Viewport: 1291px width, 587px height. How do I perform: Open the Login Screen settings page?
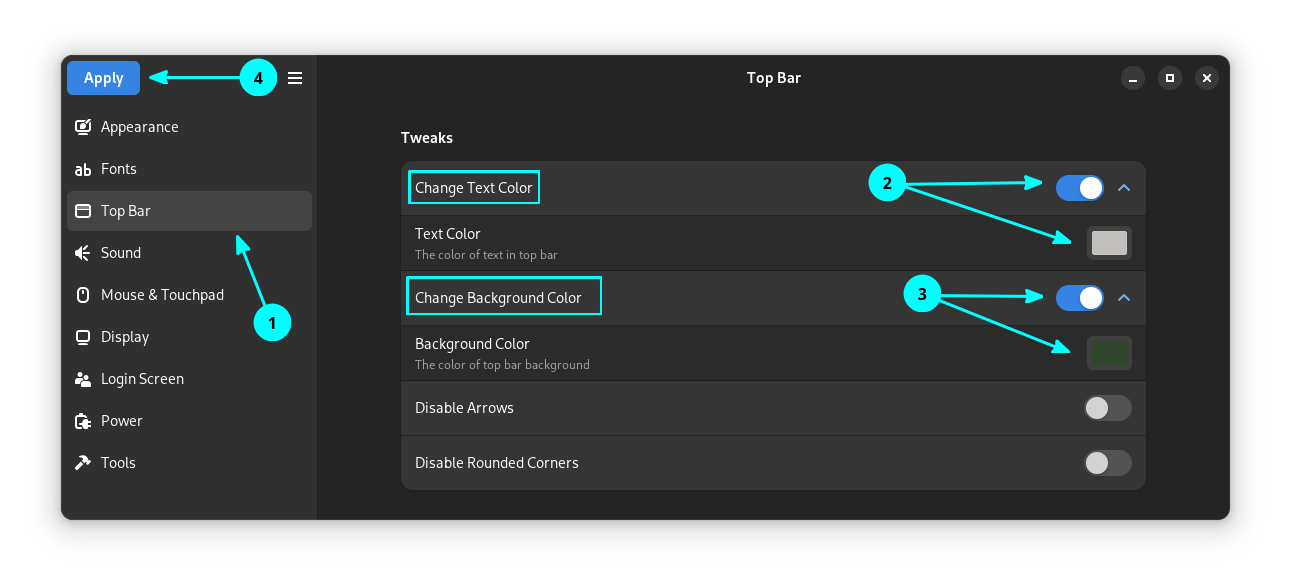click(x=142, y=379)
